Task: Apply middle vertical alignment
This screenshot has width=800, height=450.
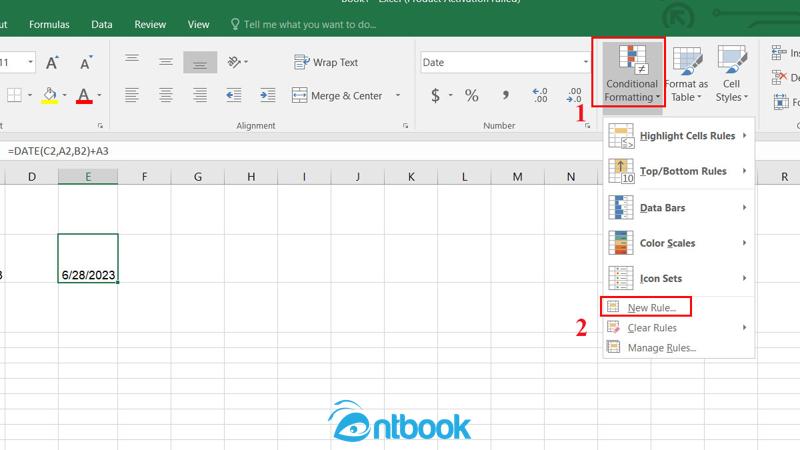Action: tap(166, 62)
